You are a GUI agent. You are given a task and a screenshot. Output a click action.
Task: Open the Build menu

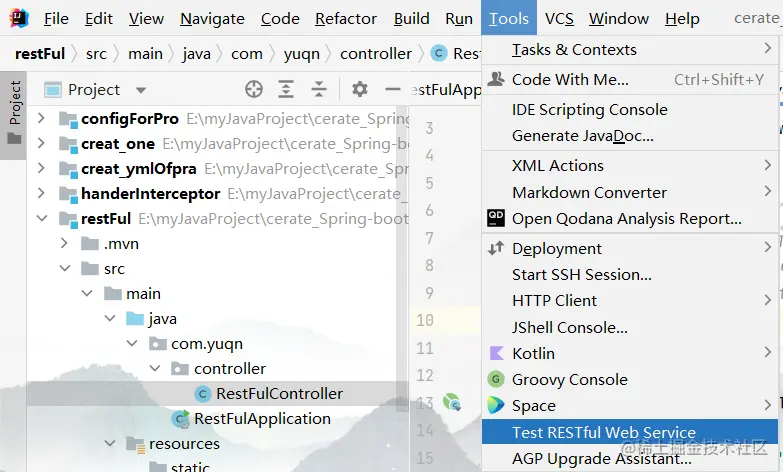[411, 18]
